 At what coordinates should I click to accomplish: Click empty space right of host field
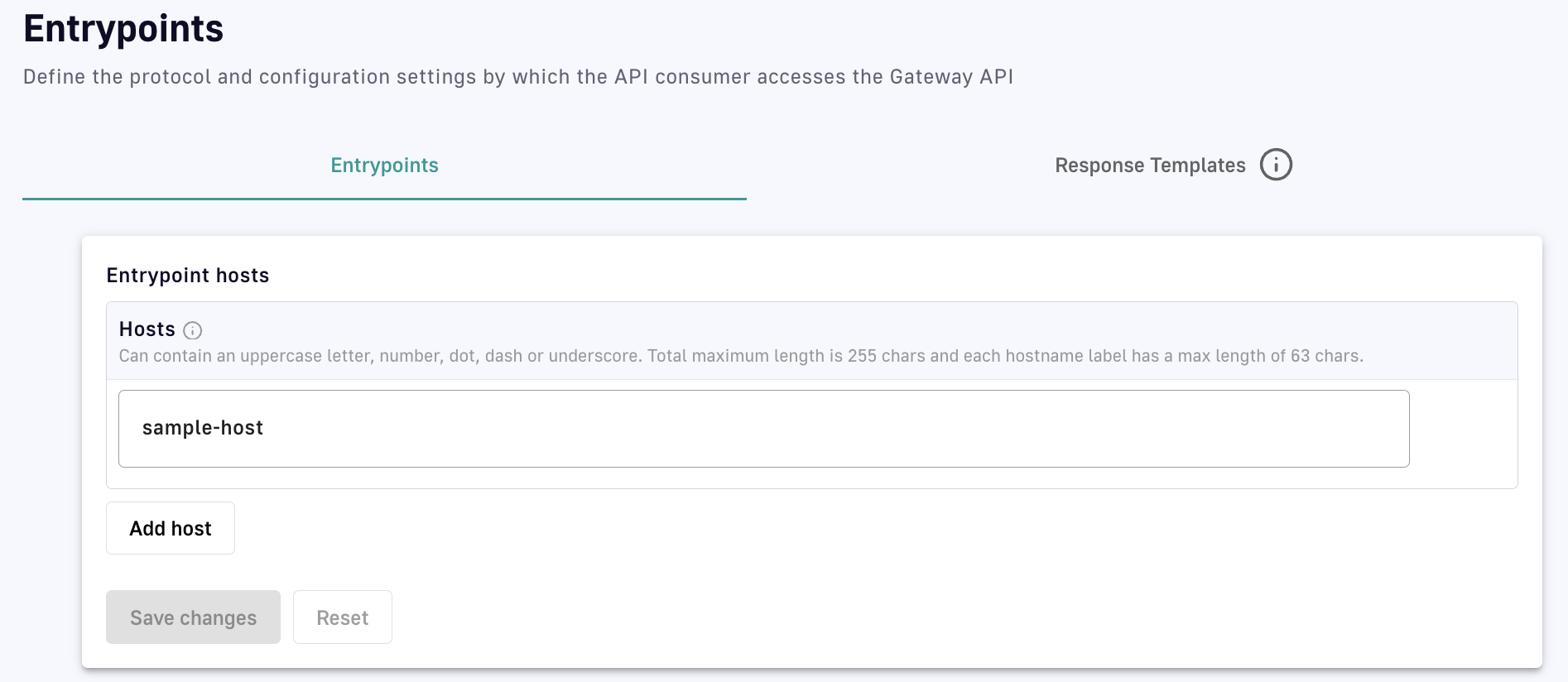pos(1463,429)
